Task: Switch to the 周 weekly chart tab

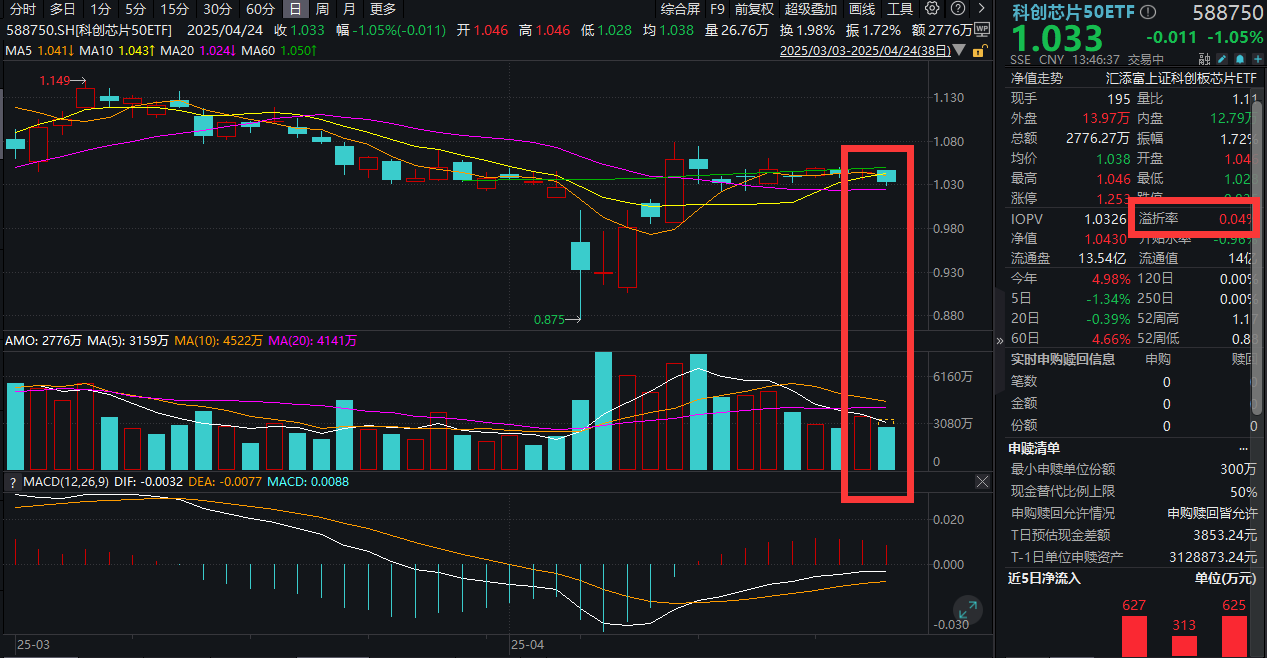Action: [320, 9]
